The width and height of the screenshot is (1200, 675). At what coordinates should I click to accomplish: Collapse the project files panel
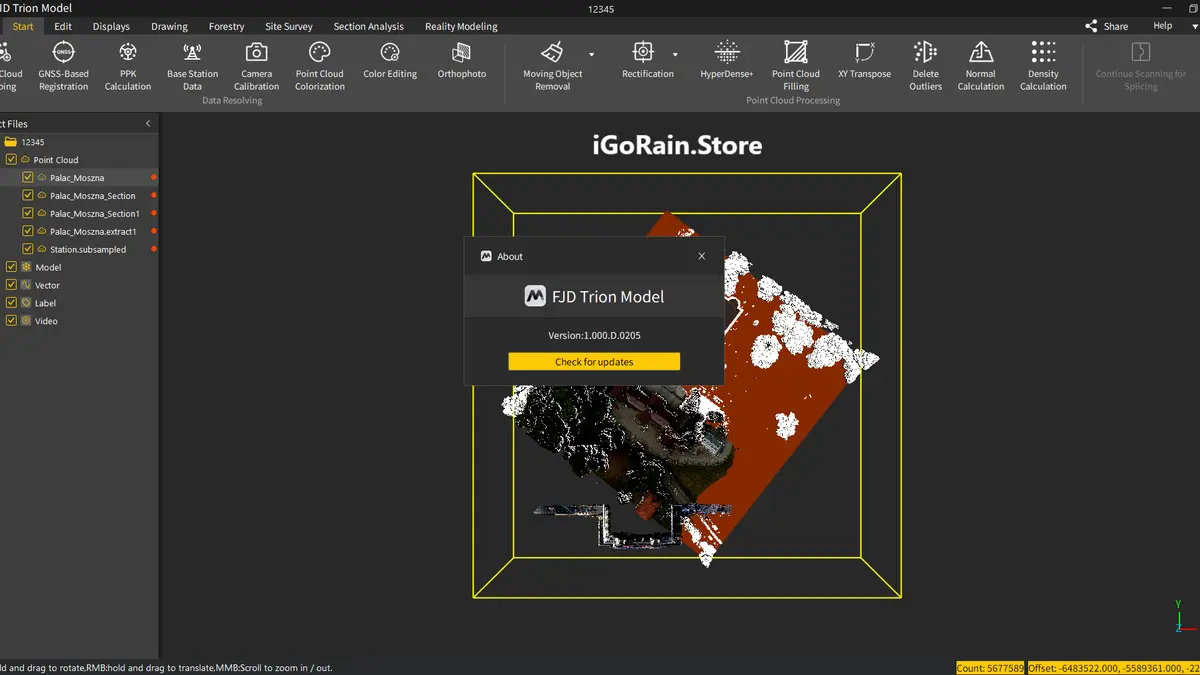[148, 124]
